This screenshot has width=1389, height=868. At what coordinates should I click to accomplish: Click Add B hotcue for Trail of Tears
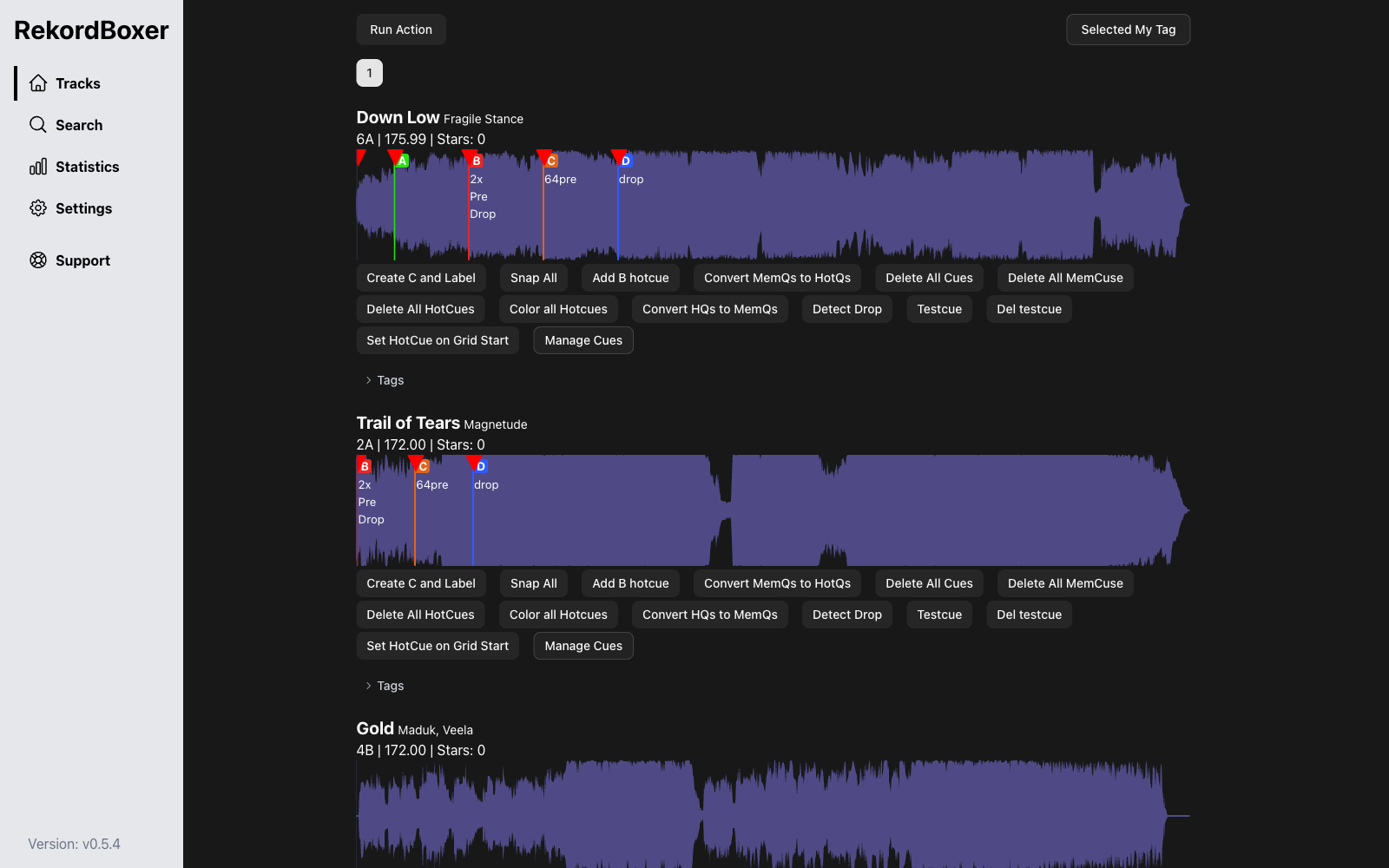coord(630,583)
